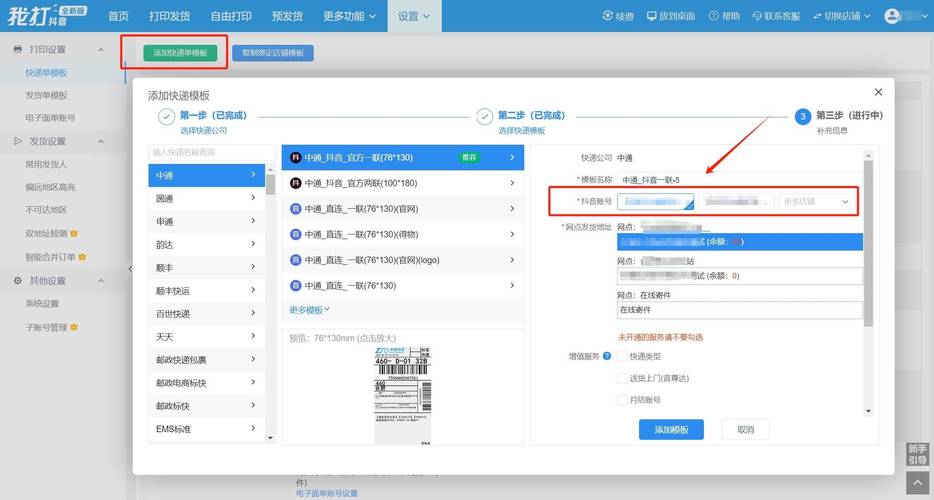Image resolution: width=934 pixels, height=500 pixels.
Task: Click the crown icon next to 子账号管理
Action: [x=74, y=327]
